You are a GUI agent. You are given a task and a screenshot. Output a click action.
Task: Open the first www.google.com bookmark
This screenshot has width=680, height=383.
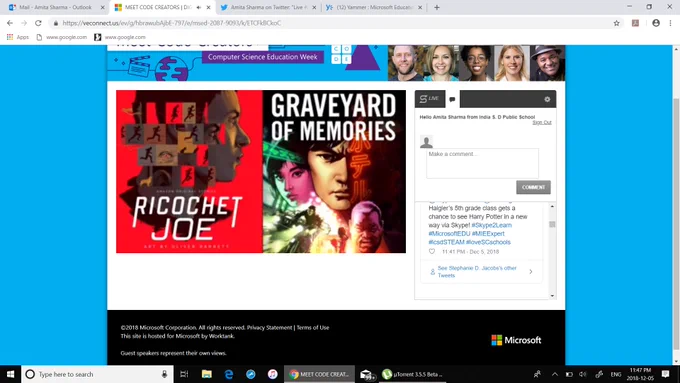click(62, 37)
